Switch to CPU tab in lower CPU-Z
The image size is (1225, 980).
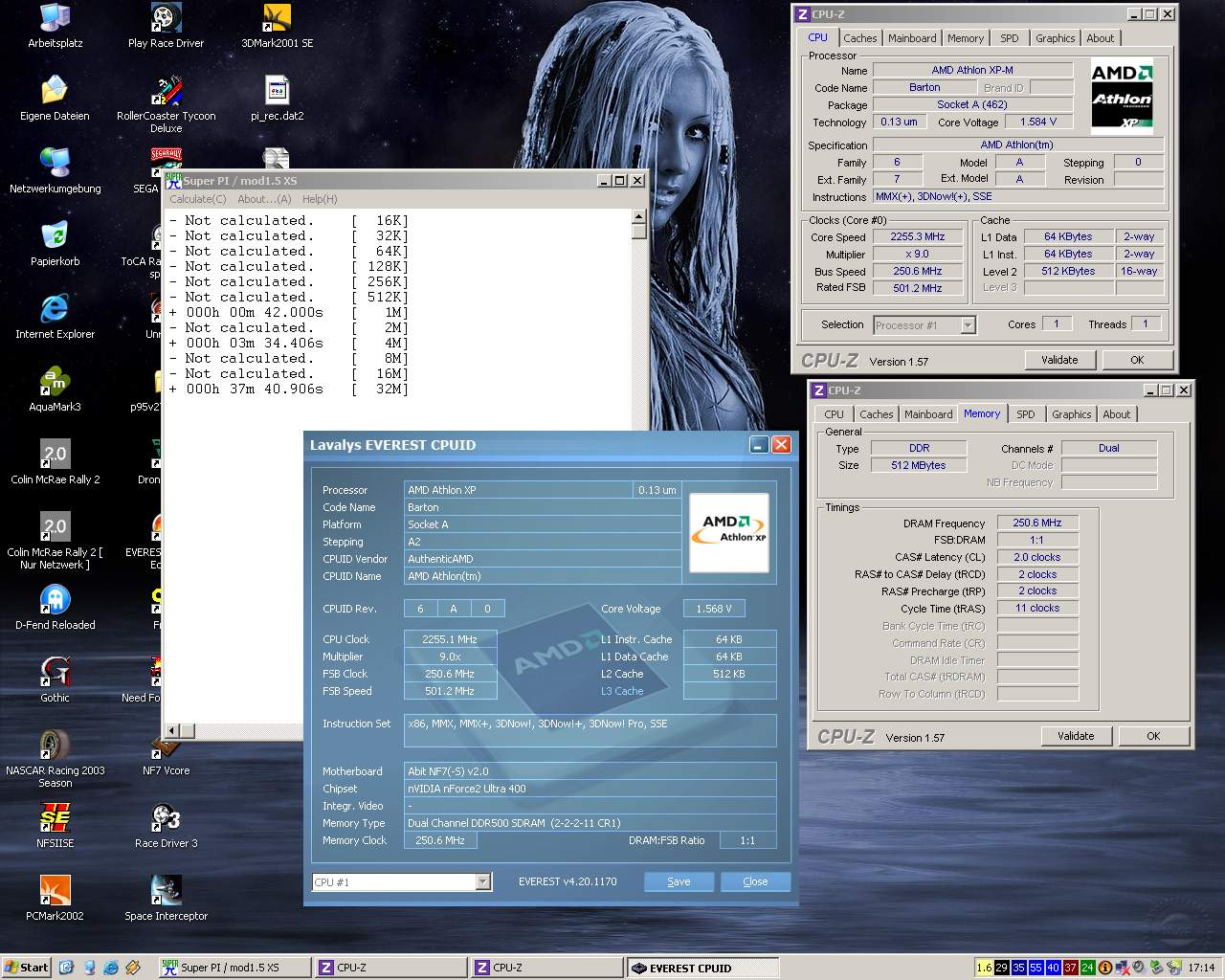834,414
